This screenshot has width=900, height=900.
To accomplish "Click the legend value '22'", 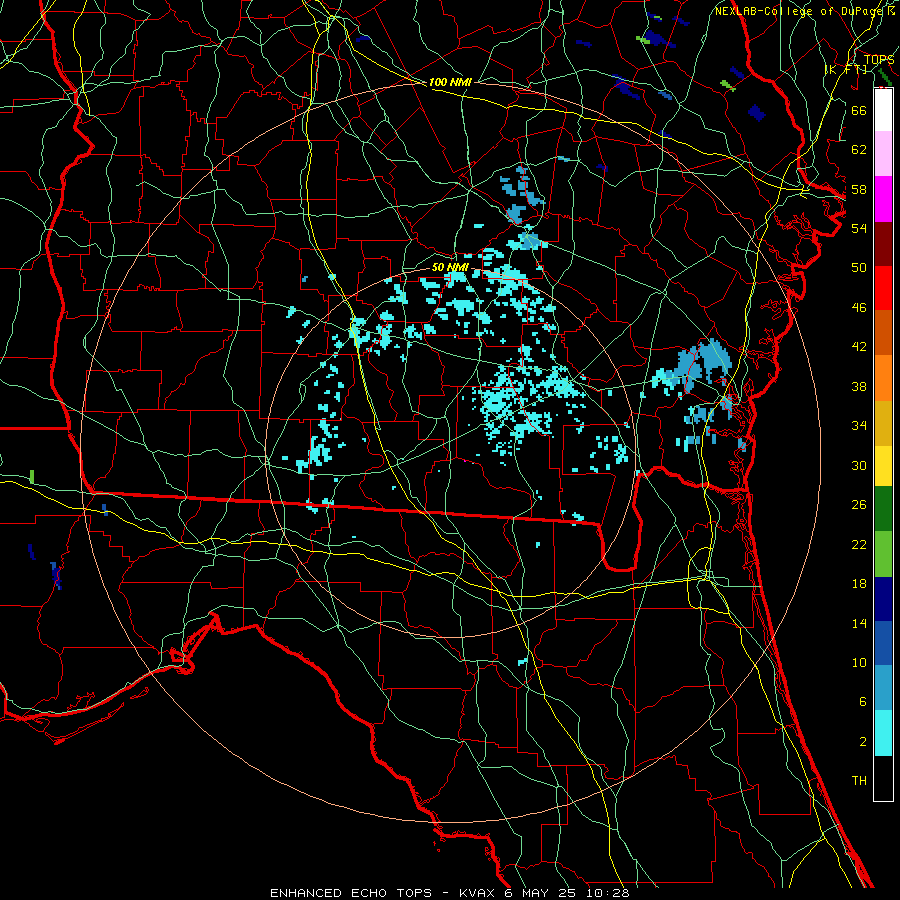I will pos(859,545).
